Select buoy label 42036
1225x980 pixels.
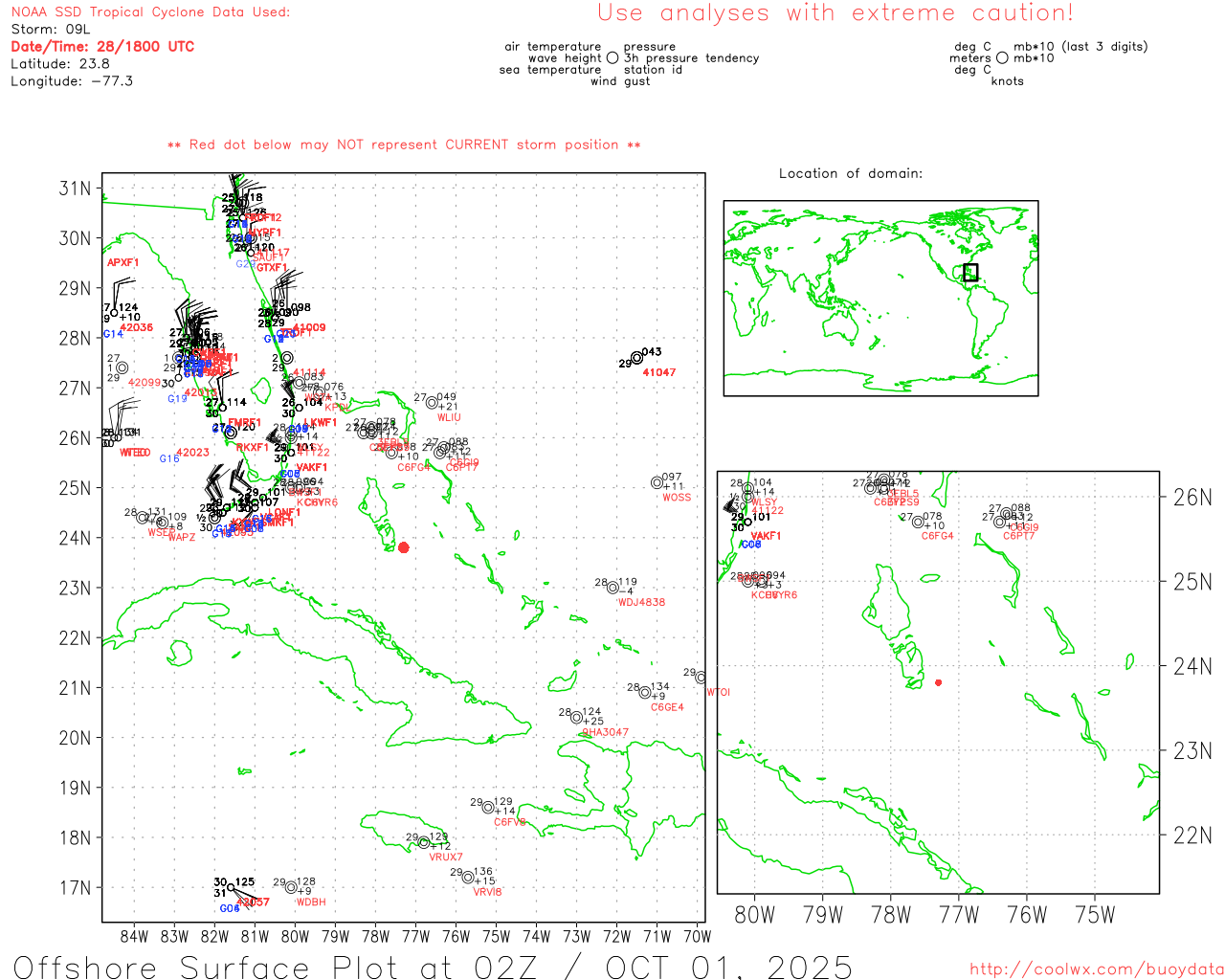(136, 327)
